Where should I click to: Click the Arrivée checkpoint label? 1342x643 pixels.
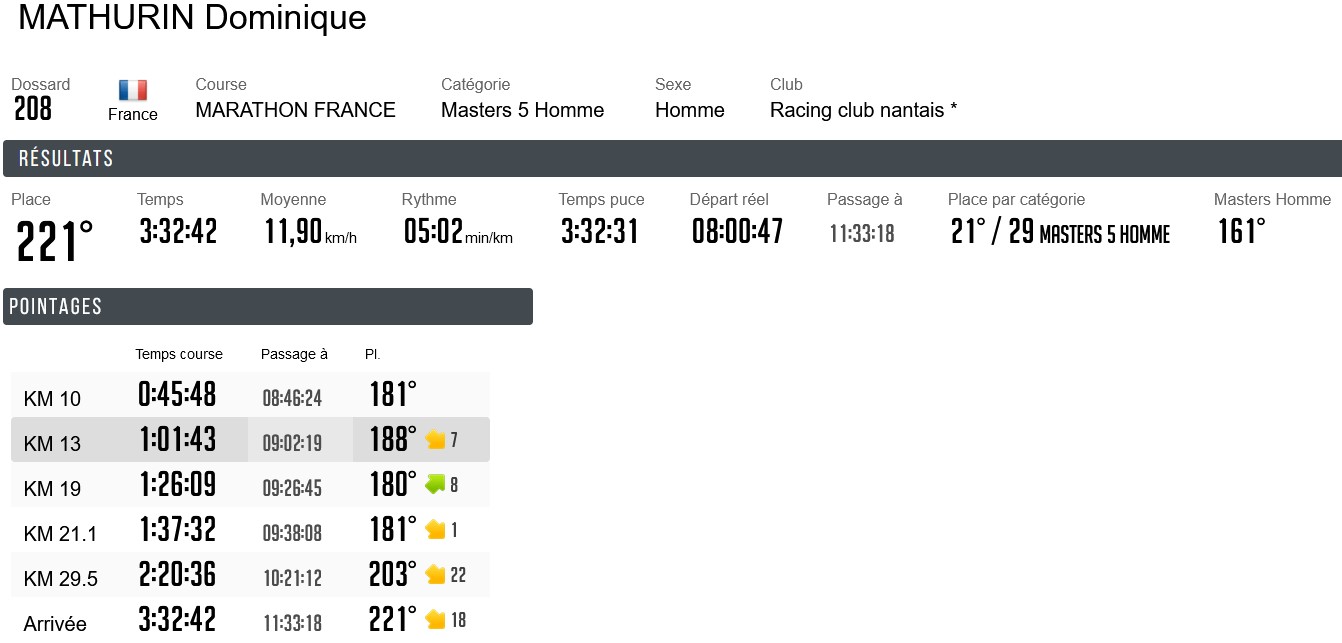55,624
